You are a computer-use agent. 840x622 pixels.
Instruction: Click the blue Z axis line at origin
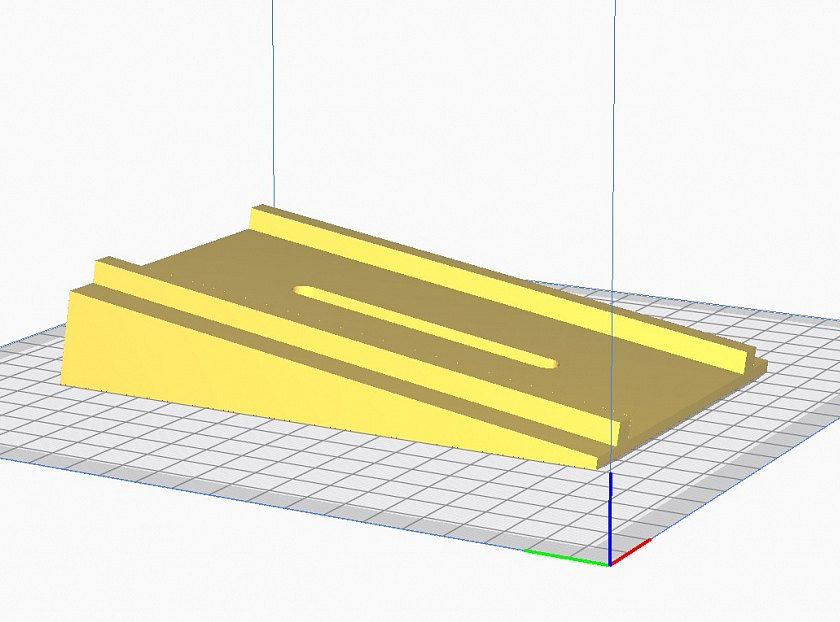(x=610, y=517)
